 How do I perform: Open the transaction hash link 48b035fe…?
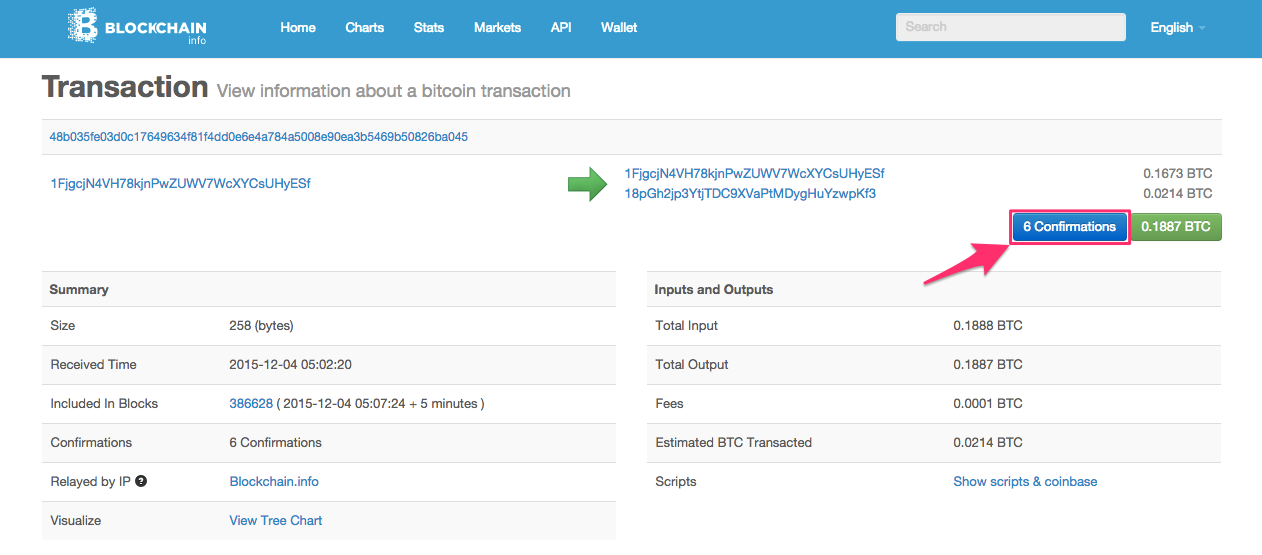click(x=259, y=136)
